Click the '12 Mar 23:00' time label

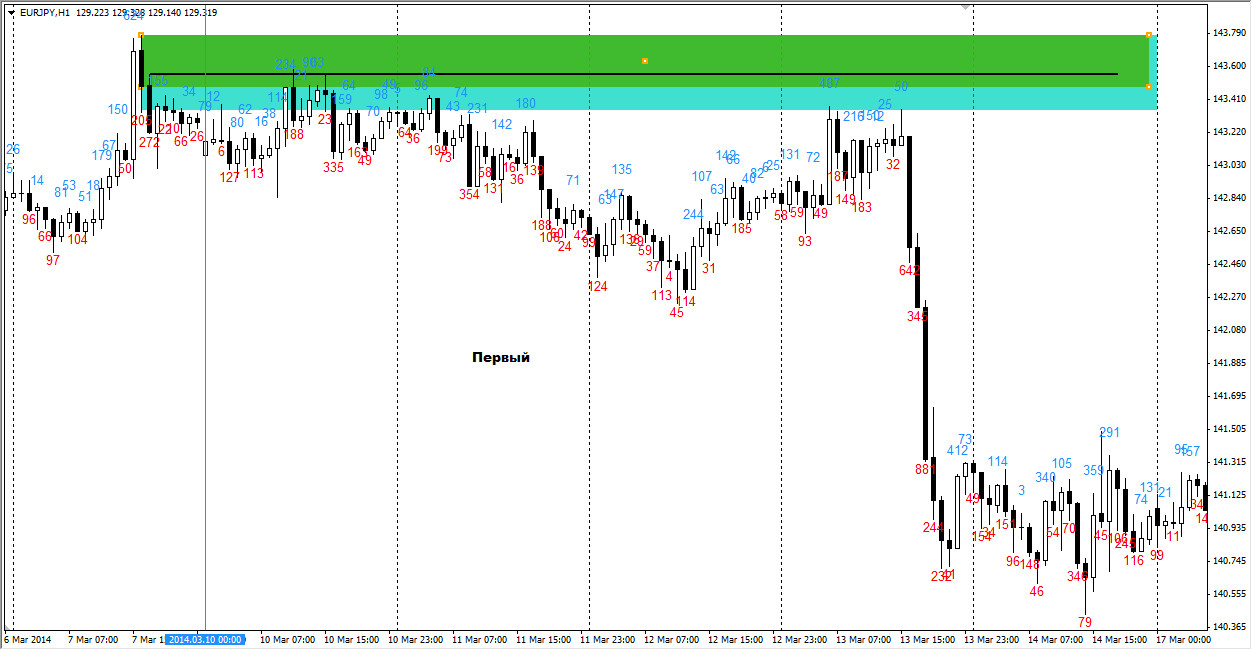point(799,638)
